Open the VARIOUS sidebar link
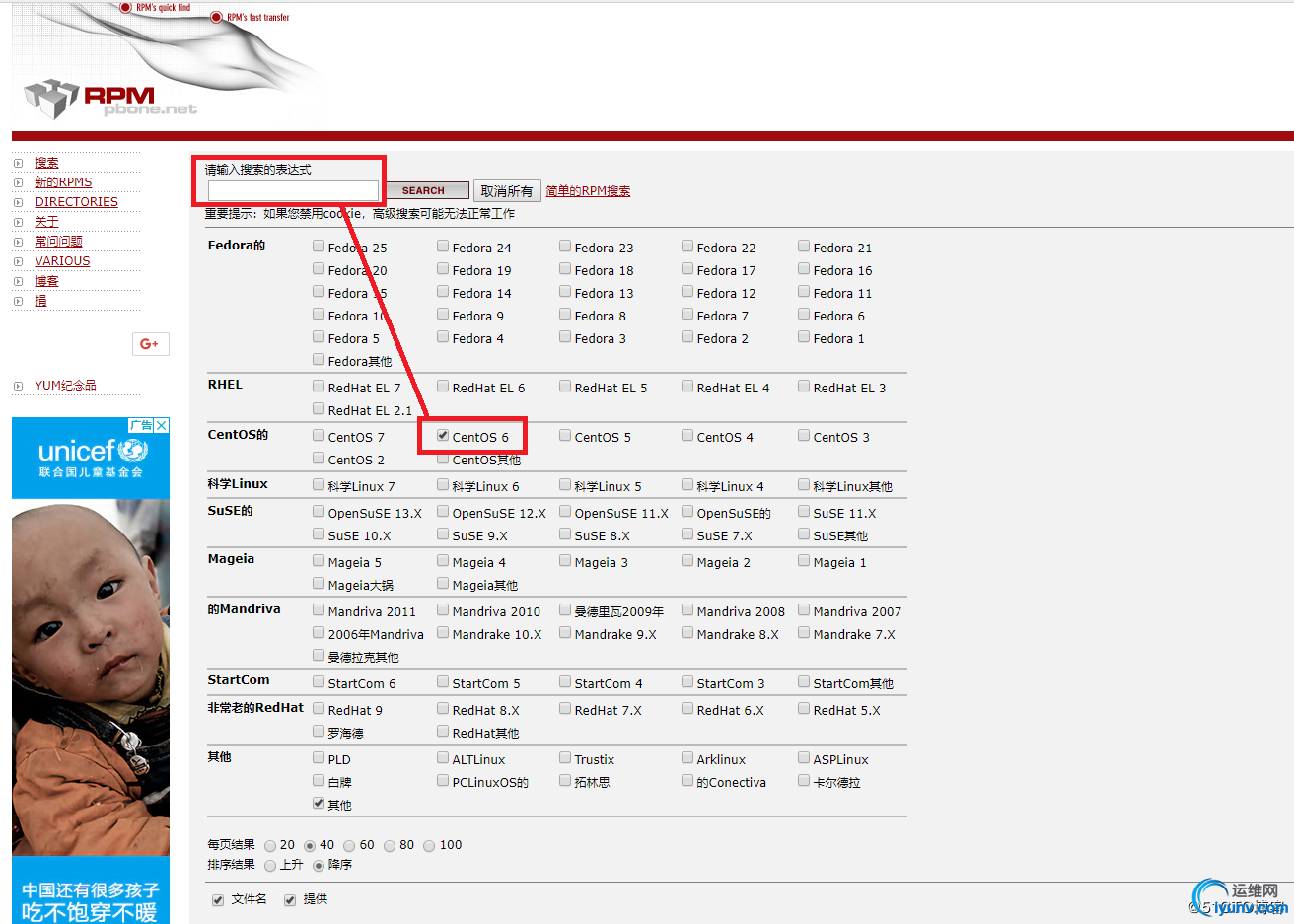The height and width of the screenshot is (924, 1294). (62, 261)
